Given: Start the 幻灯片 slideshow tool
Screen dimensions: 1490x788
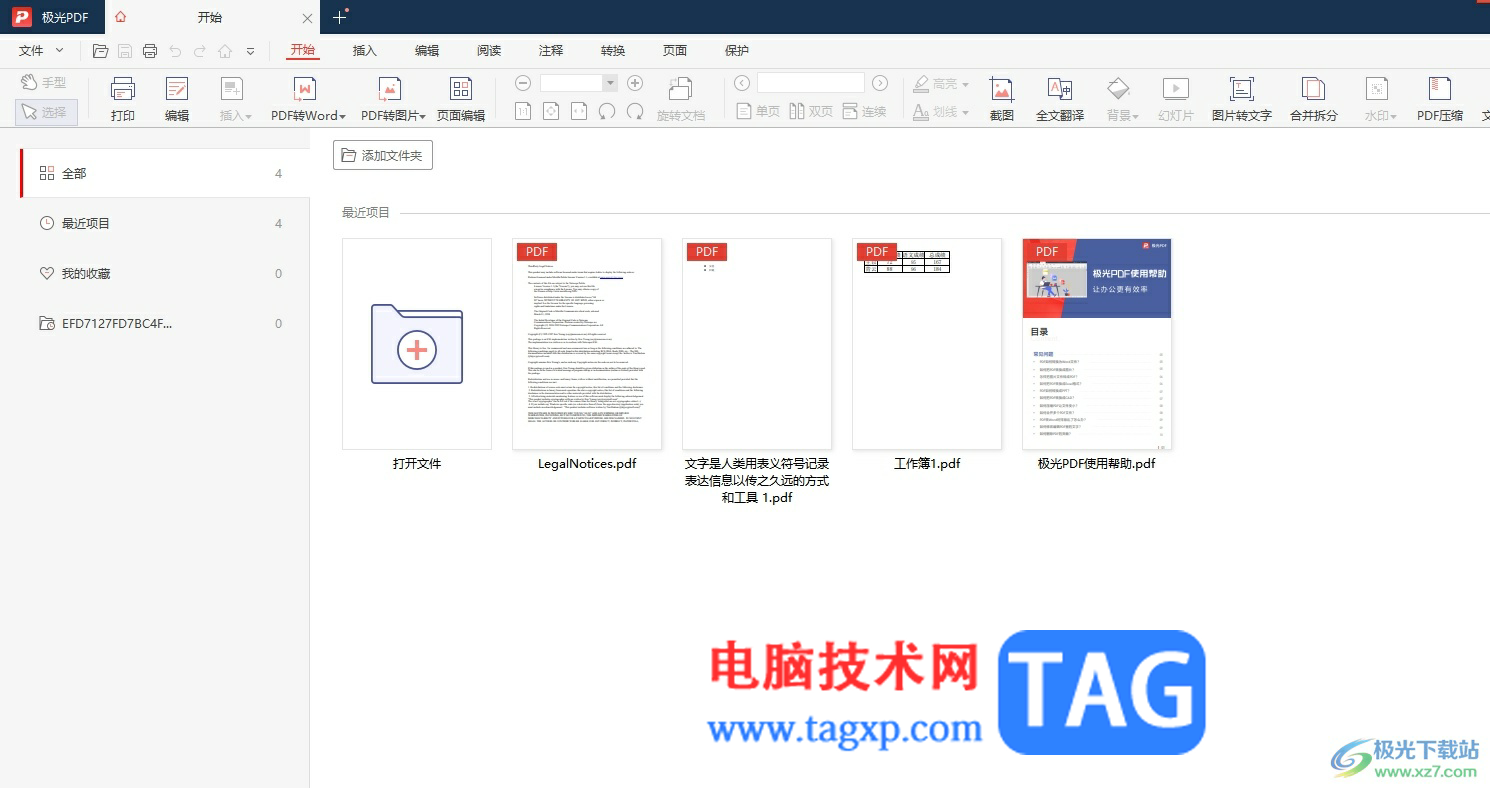Looking at the screenshot, I should pos(1176,99).
